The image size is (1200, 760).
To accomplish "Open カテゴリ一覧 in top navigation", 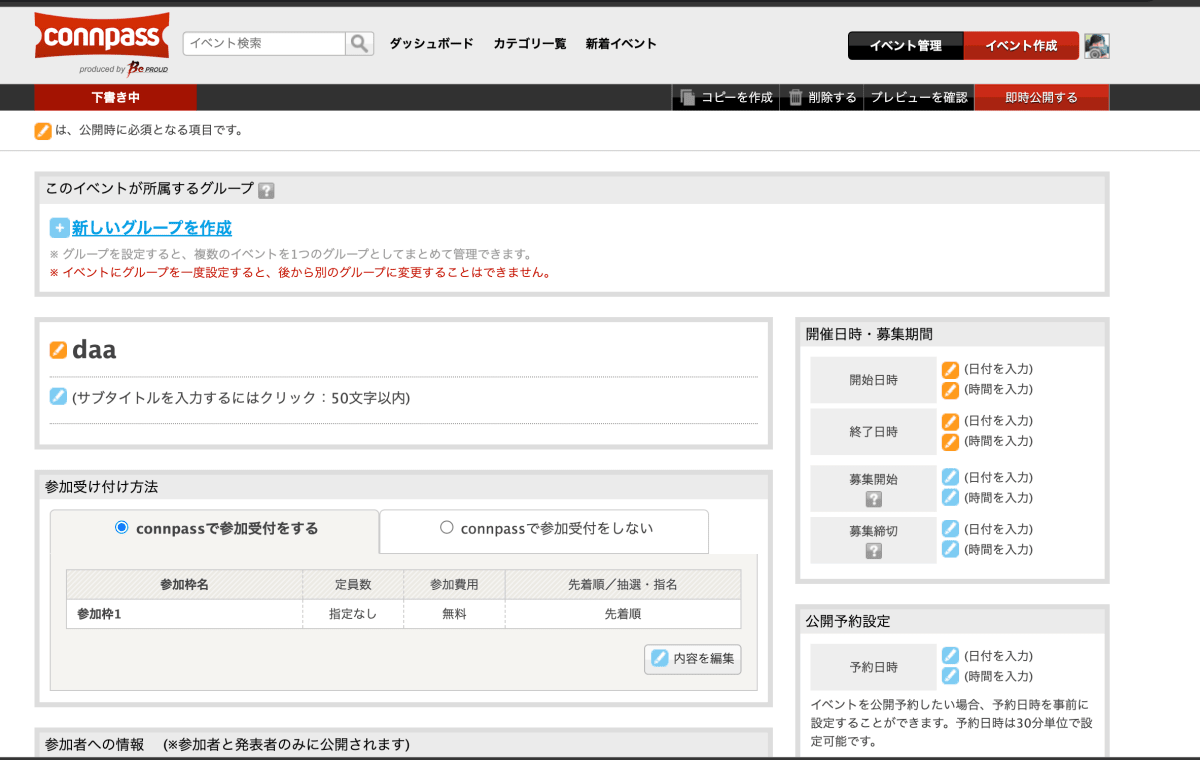I will coord(530,44).
